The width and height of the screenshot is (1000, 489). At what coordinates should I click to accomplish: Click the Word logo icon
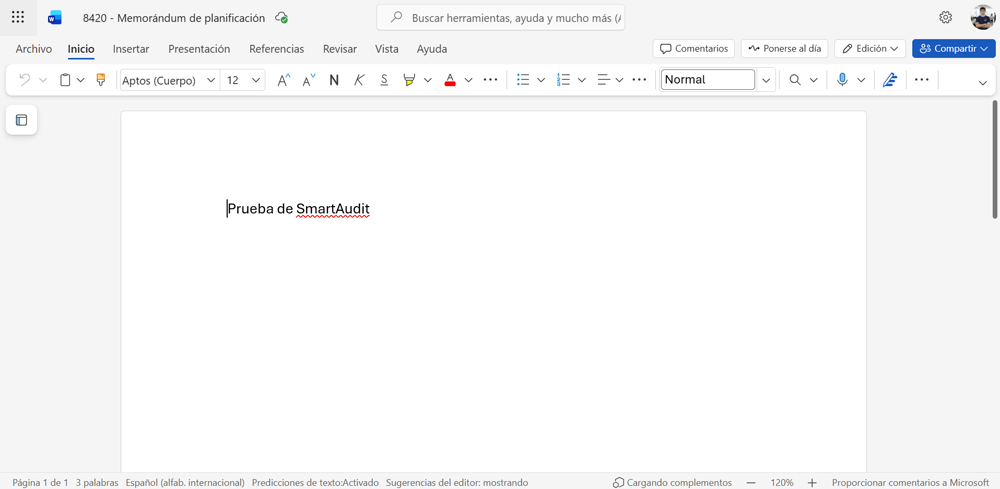(x=55, y=18)
